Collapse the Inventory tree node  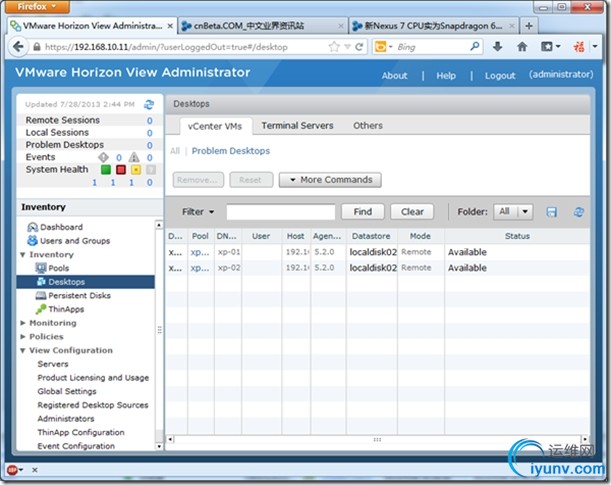pos(23,255)
